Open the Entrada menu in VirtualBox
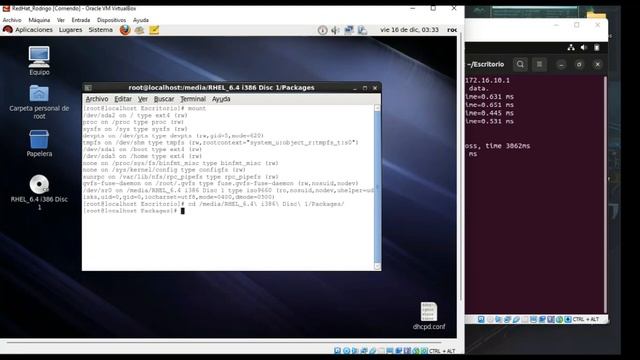This screenshot has width=640, height=360. (x=81, y=20)
